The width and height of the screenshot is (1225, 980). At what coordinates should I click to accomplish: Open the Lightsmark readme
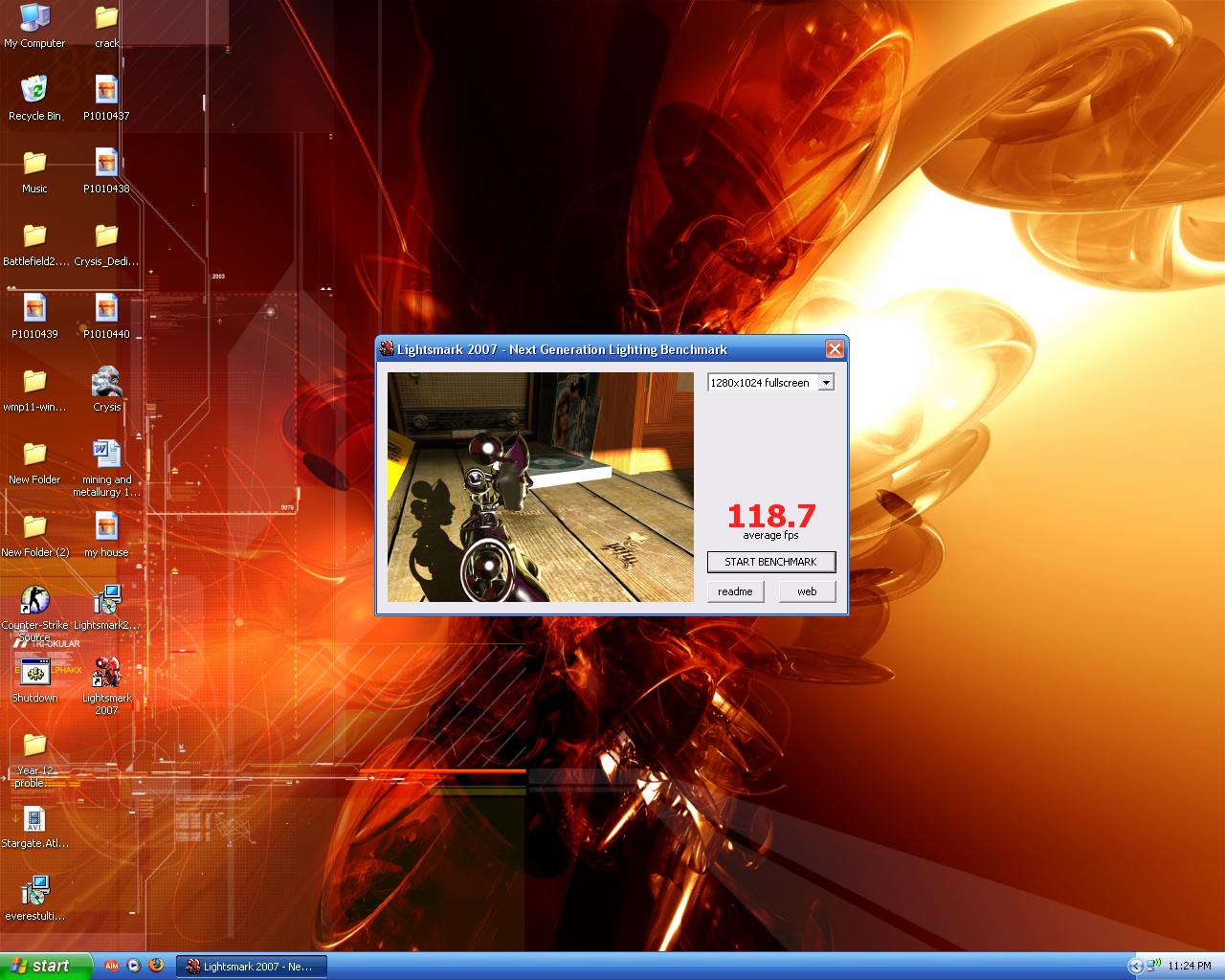point(734,591)
